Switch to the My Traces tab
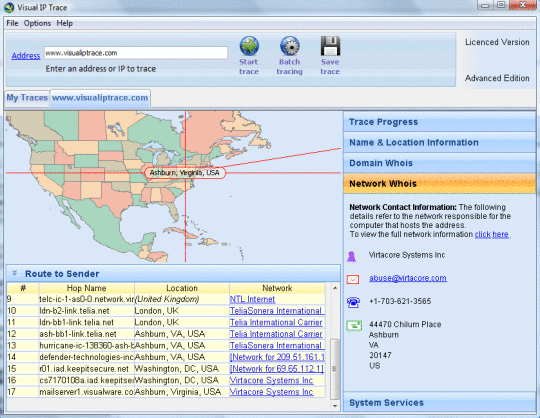 tap(27, 98)
